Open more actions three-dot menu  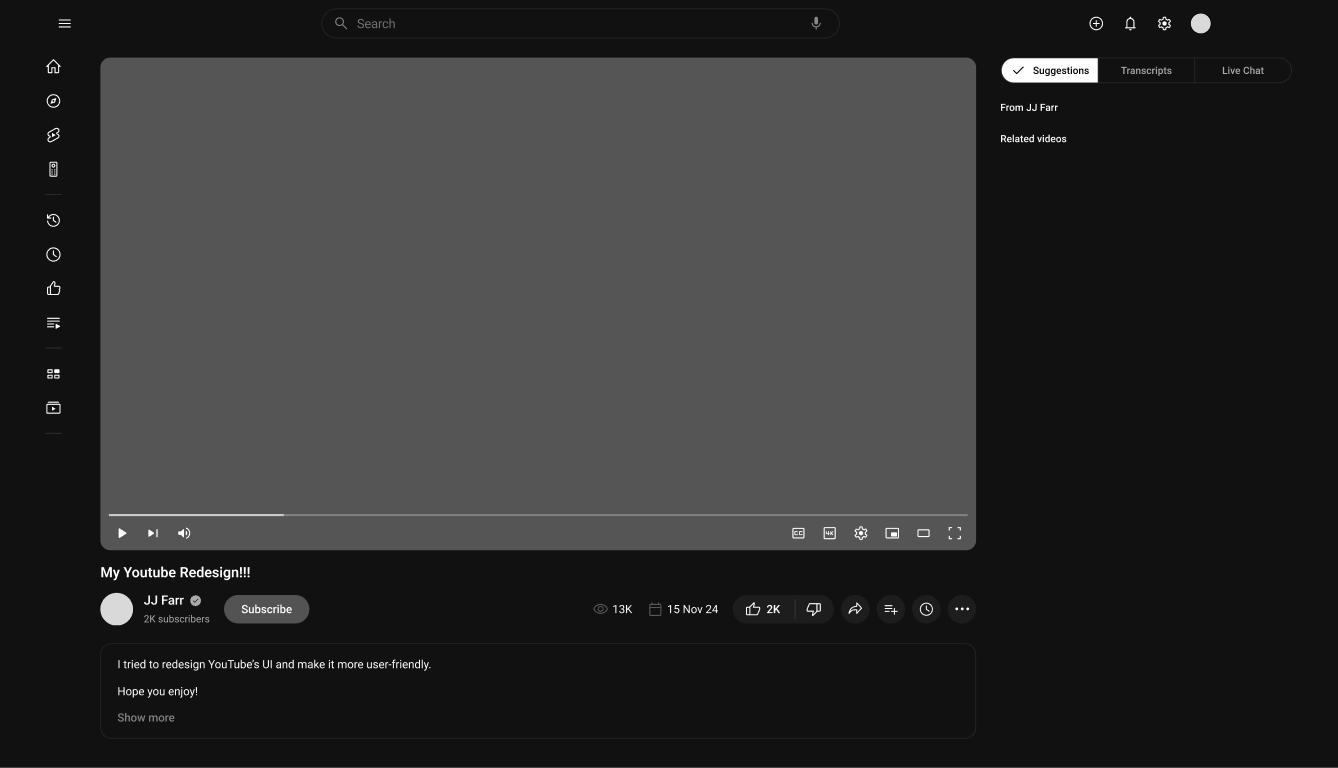tap(962, 609)
